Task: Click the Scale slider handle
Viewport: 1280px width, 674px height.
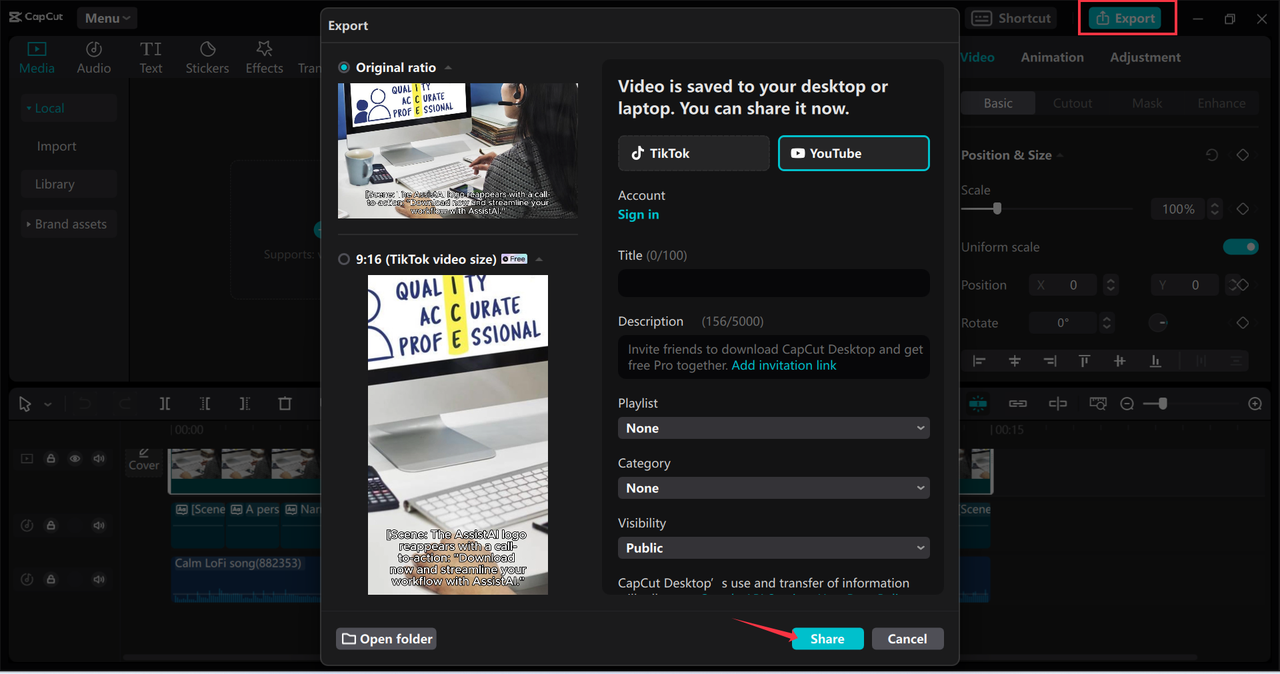Action: coord(997,209)
